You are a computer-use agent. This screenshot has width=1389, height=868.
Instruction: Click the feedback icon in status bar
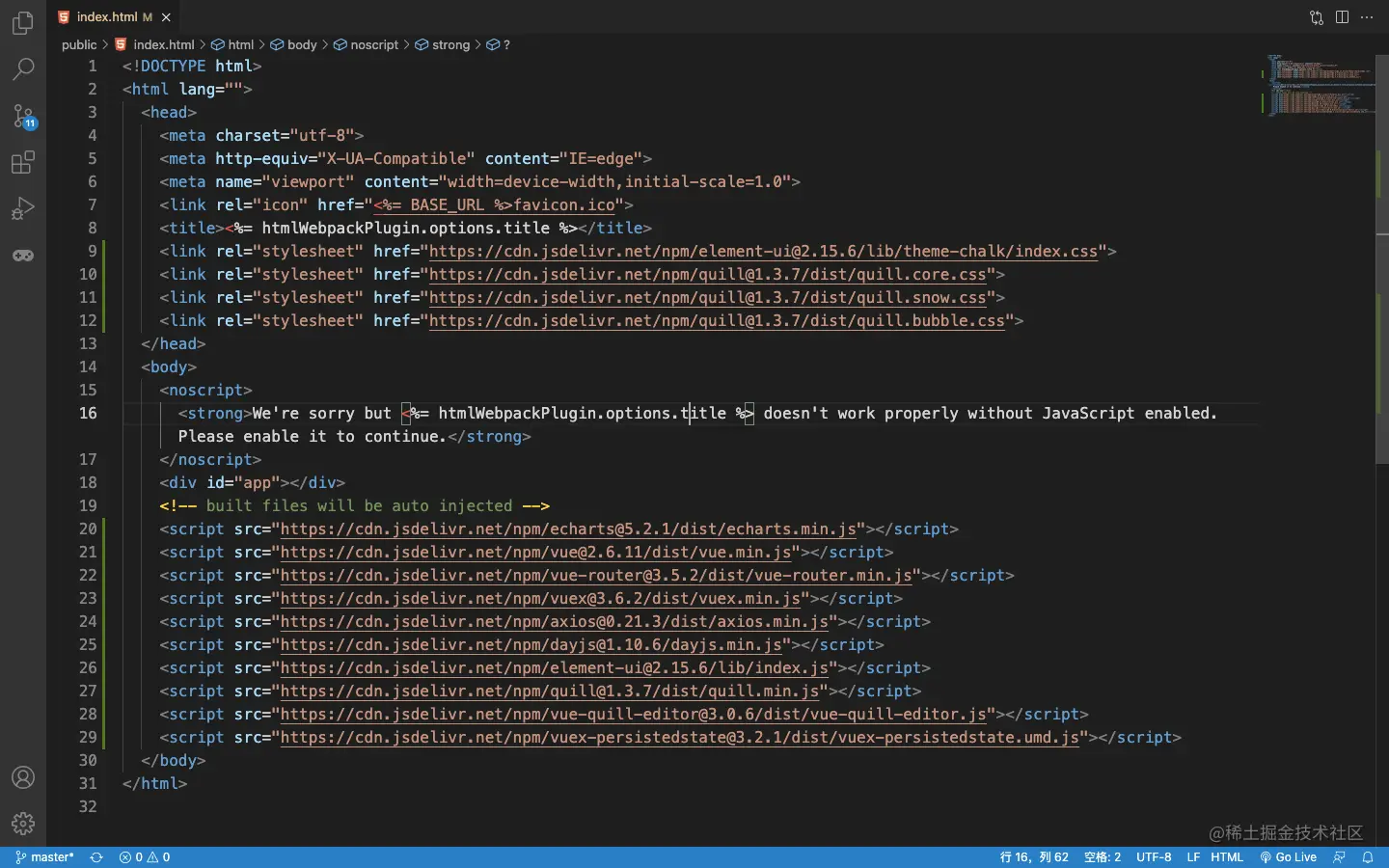pyautogui.click(x=1339, y=857)
